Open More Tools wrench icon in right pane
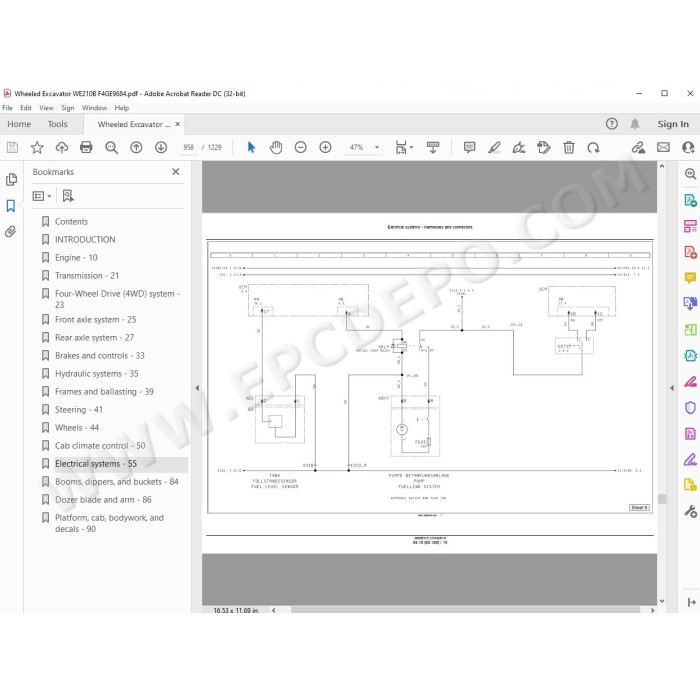The width and height of the screenshot is (700, 700). 690,511
